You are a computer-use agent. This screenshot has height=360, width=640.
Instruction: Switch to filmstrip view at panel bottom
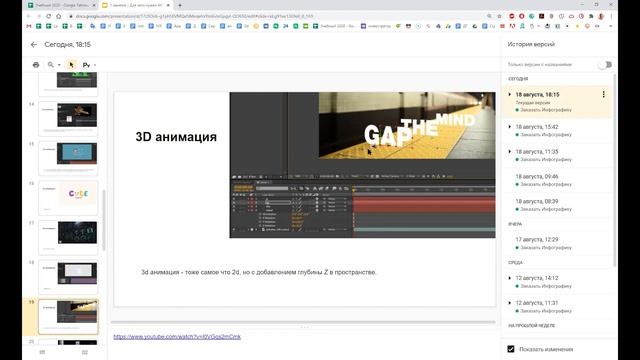(42, 352)
